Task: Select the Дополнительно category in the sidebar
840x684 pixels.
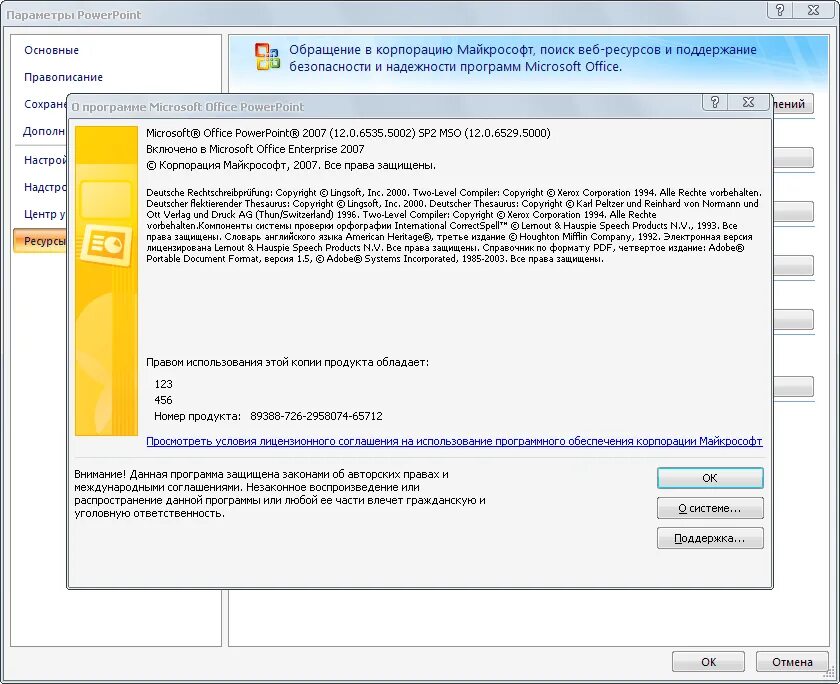Action: [x=44, y=131]
